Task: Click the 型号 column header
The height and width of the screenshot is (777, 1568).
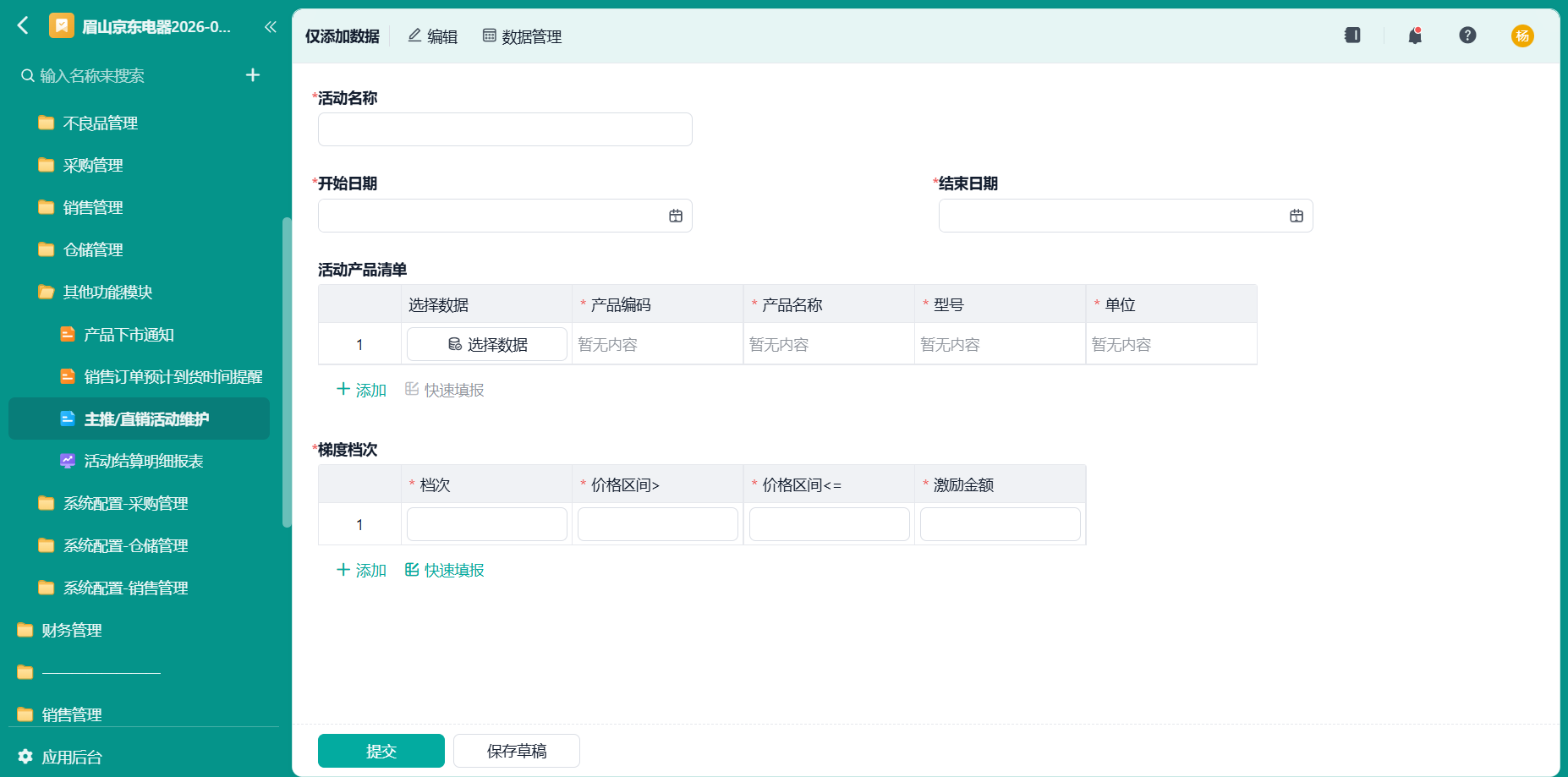Action: pos(1001,304)
